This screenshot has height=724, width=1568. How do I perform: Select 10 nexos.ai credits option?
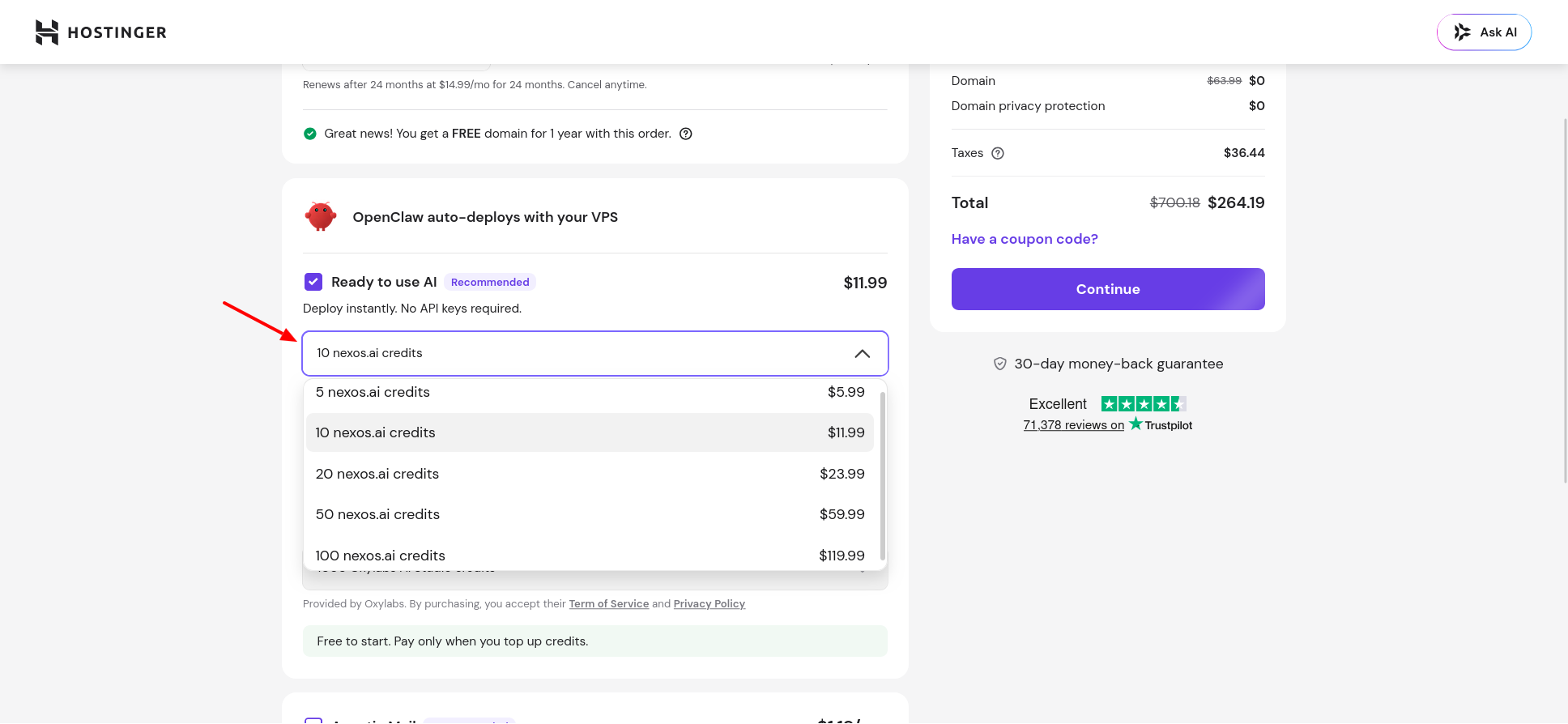click(590, 432)
